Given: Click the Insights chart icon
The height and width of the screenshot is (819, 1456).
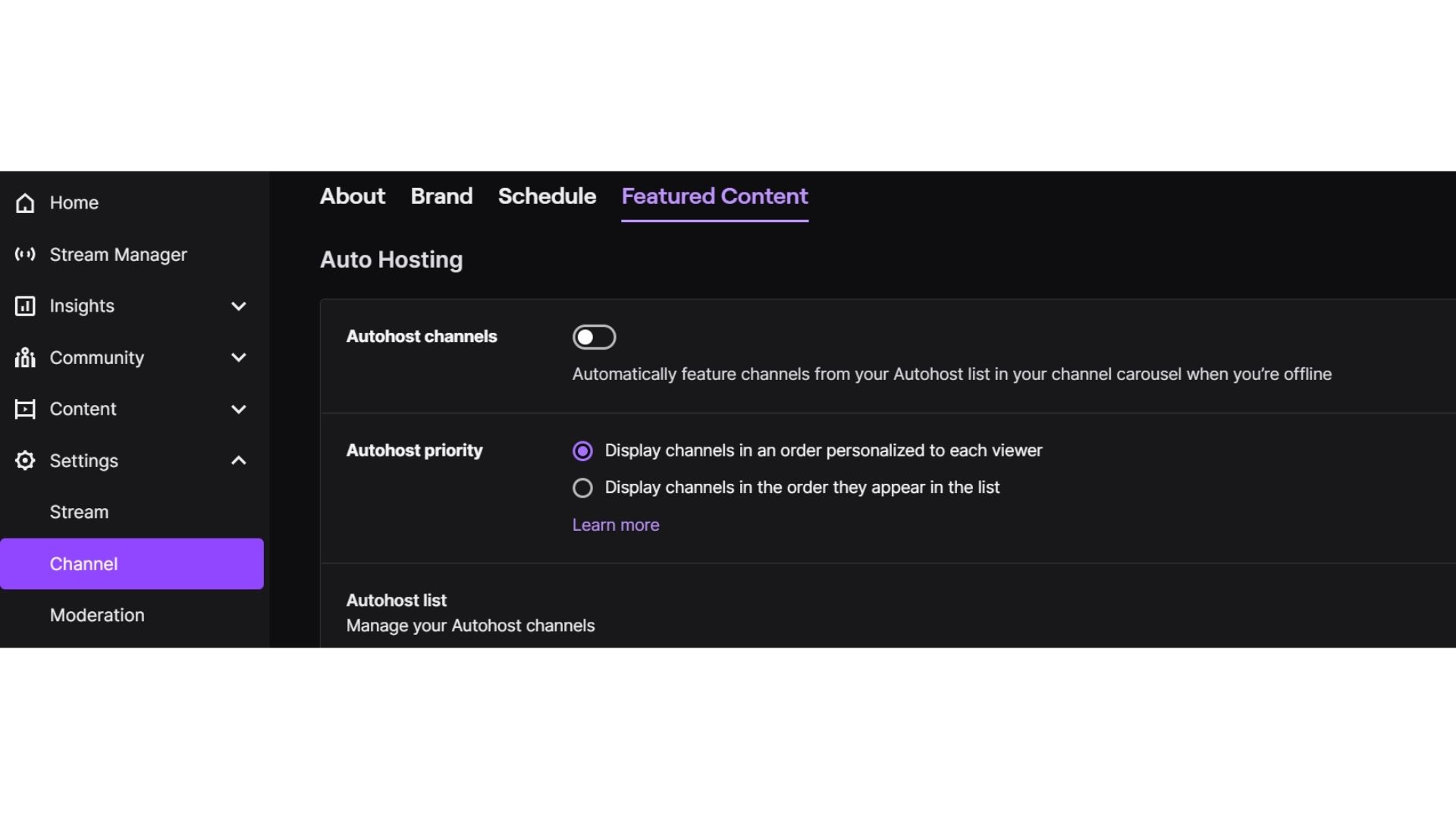Looking at the screenshot, I should point(25,306).
